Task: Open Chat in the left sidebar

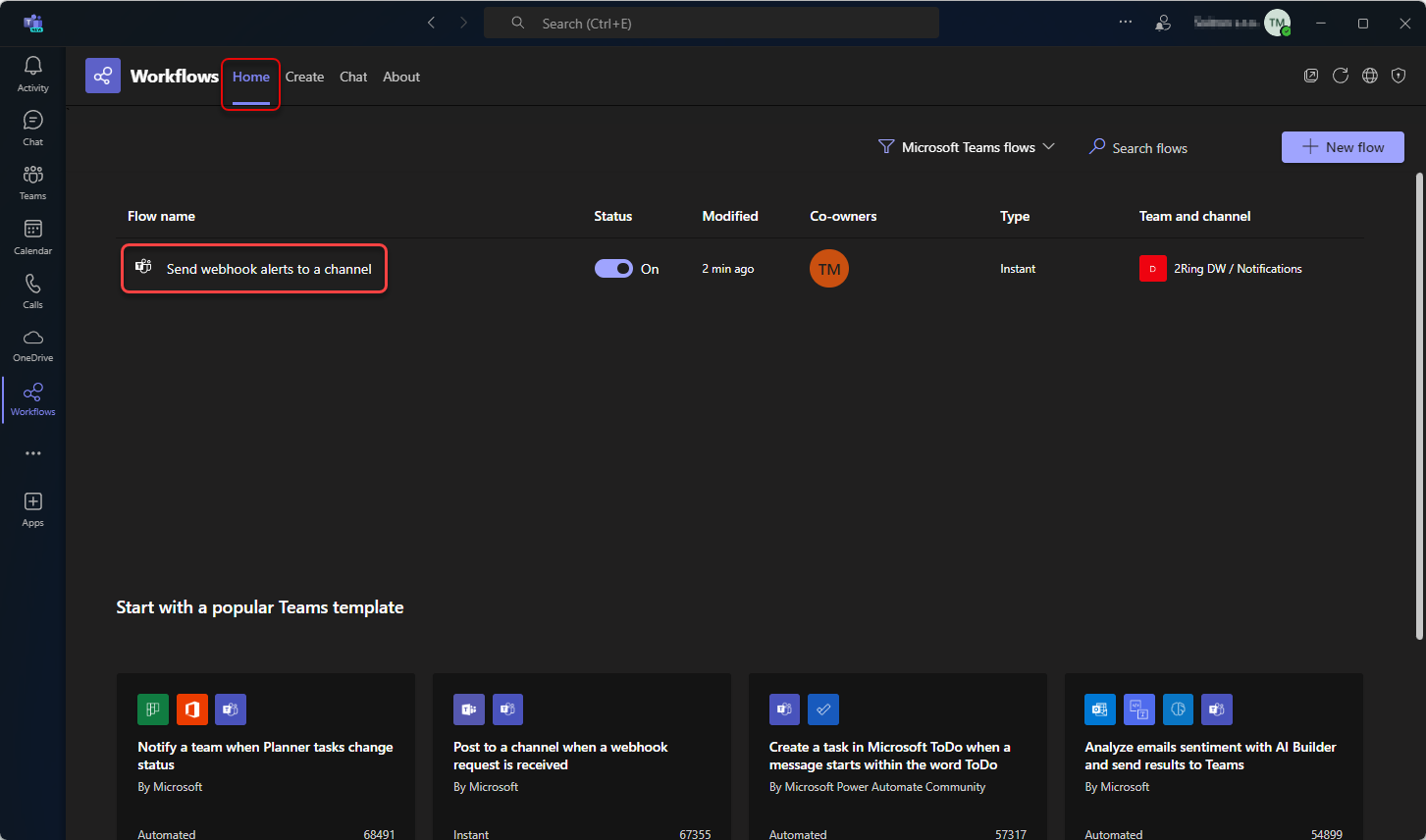Action: 32,128
